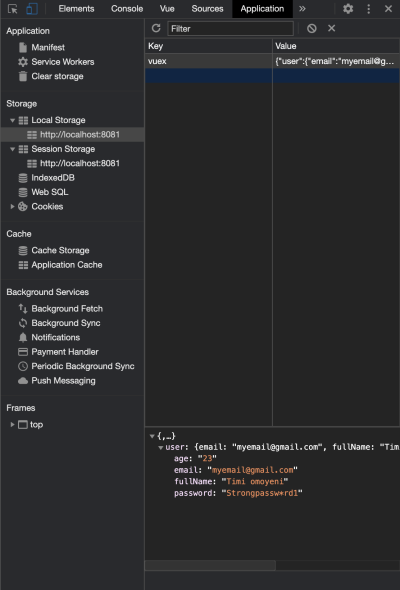Click the Manifest file icon
The image size is (400, 590).
(x=23, y=47)
